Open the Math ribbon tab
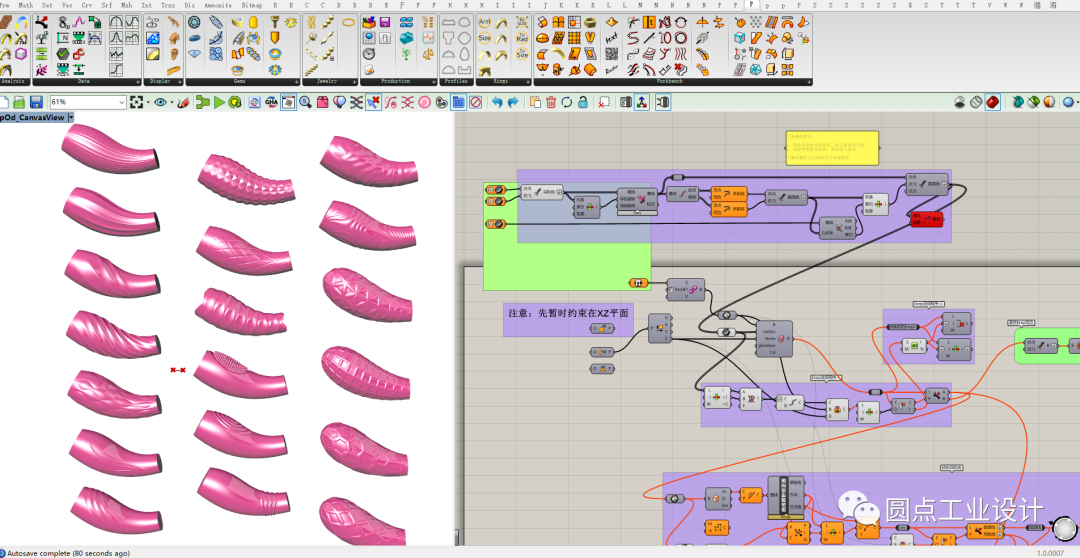 click(x=26, y=5)
